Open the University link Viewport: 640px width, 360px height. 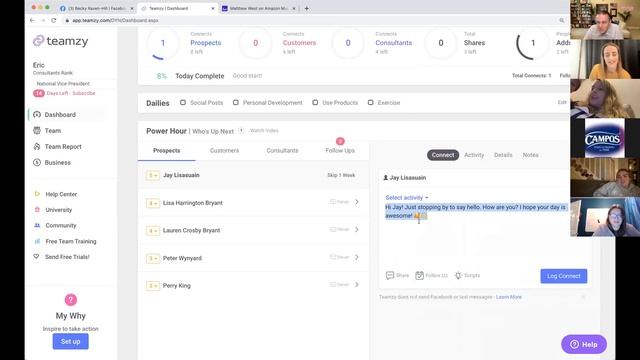click(58, 210)
